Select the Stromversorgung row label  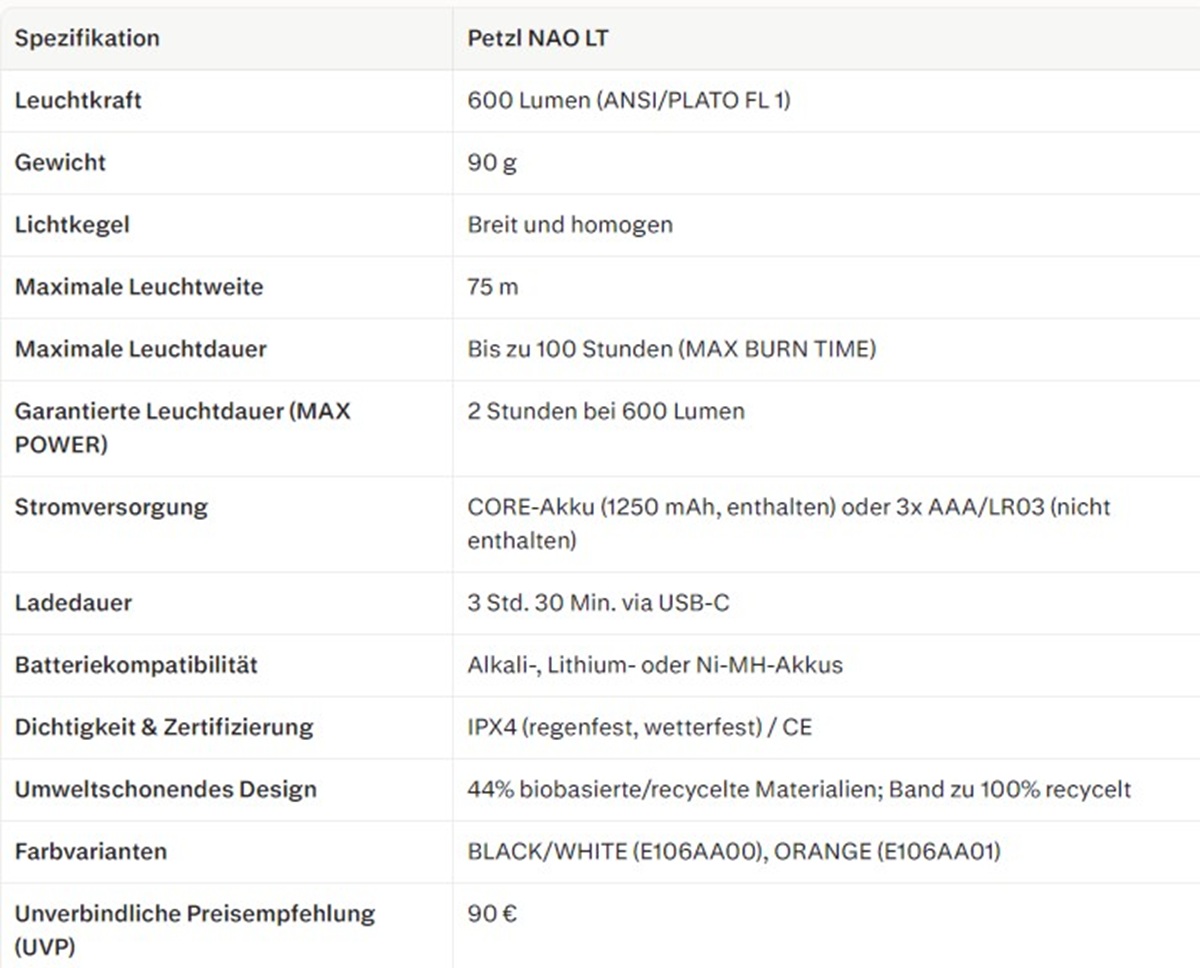pos(111,507)
